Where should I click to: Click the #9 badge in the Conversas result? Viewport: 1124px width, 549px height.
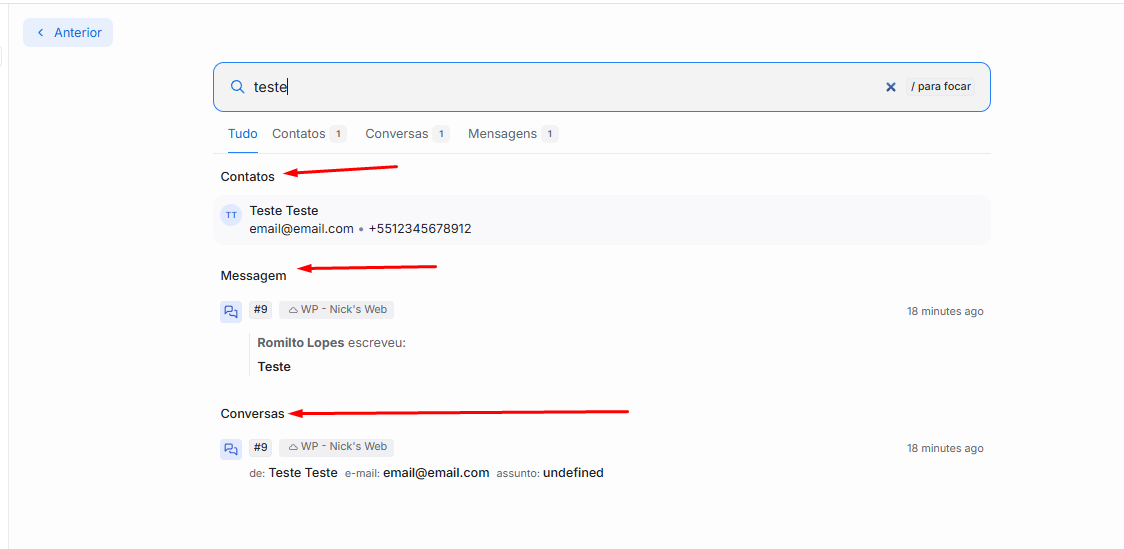coord(260,447)
